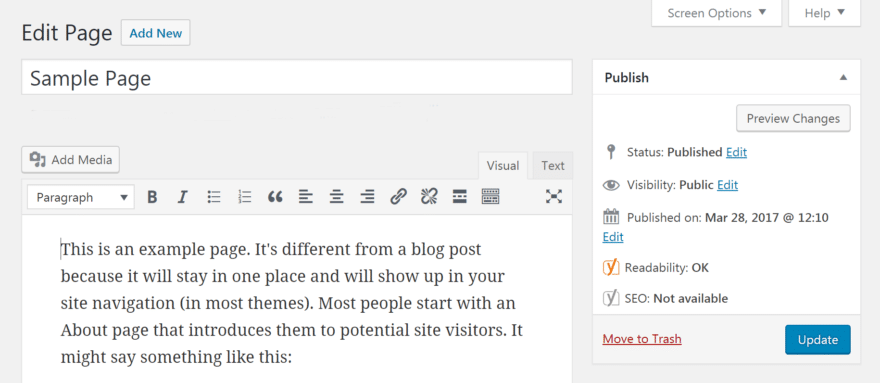This screenshot has width=880, height=383.
Task: Enable distraction-free writing mode
Action: pos(554,197)
